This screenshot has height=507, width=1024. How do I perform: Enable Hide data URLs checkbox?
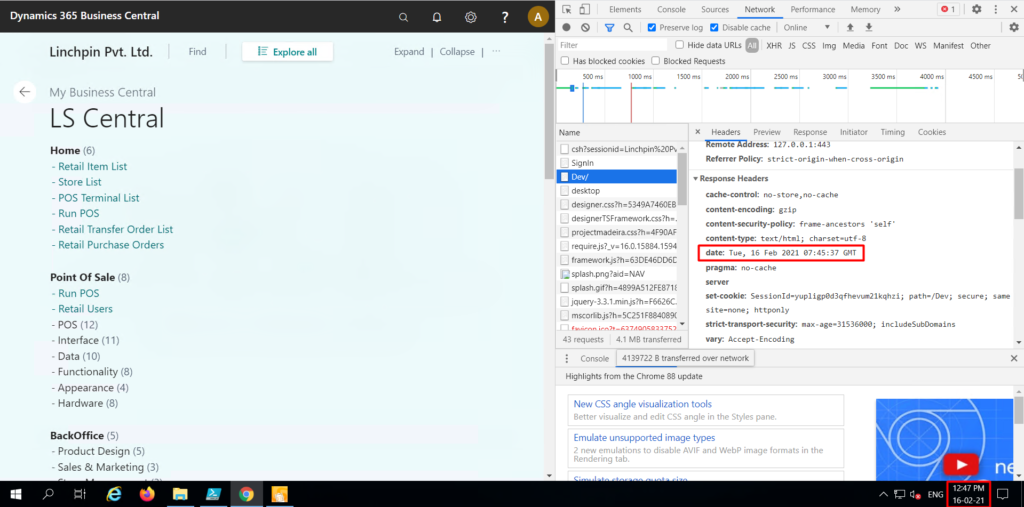pos(679,45)
